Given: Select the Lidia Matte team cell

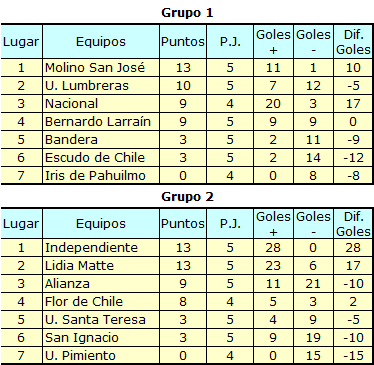Looking at the screenshot, I should [x=101, y=266].
